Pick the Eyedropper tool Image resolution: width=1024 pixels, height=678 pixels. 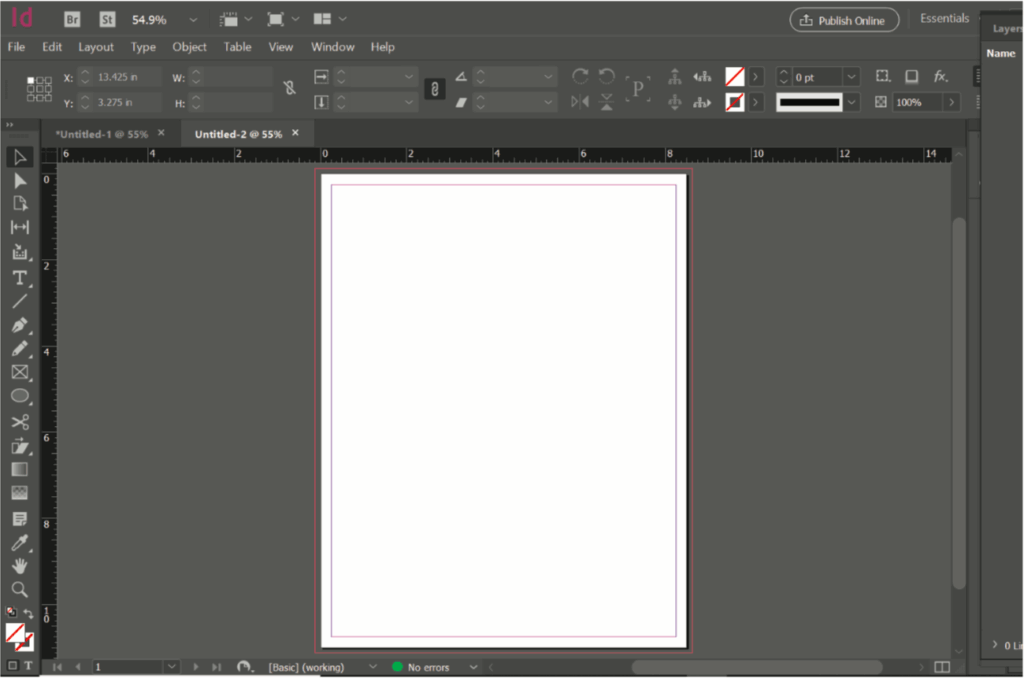(20, 542)
